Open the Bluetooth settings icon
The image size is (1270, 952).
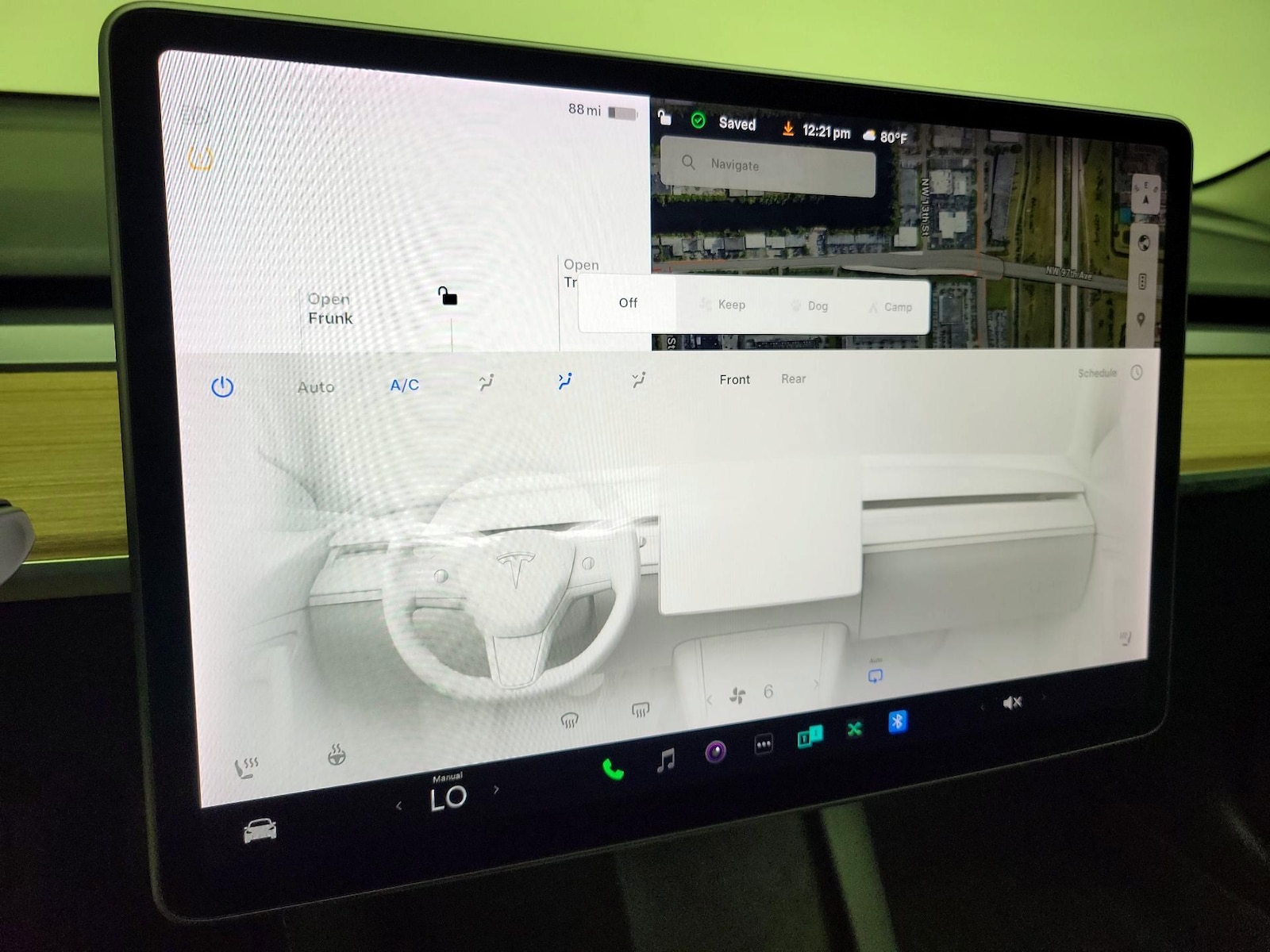click(897, 721)
